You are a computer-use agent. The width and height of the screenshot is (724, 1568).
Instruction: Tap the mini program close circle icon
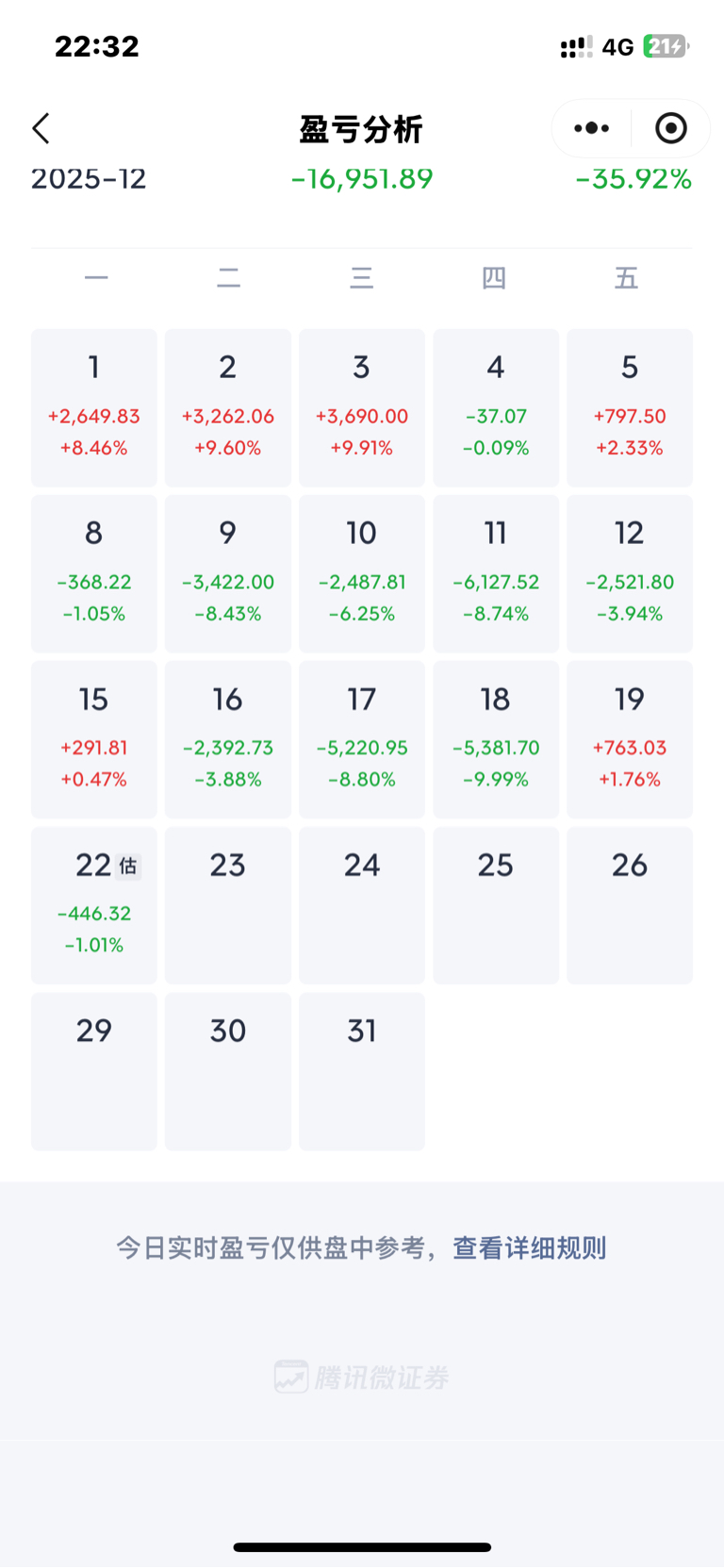point(671,128)
